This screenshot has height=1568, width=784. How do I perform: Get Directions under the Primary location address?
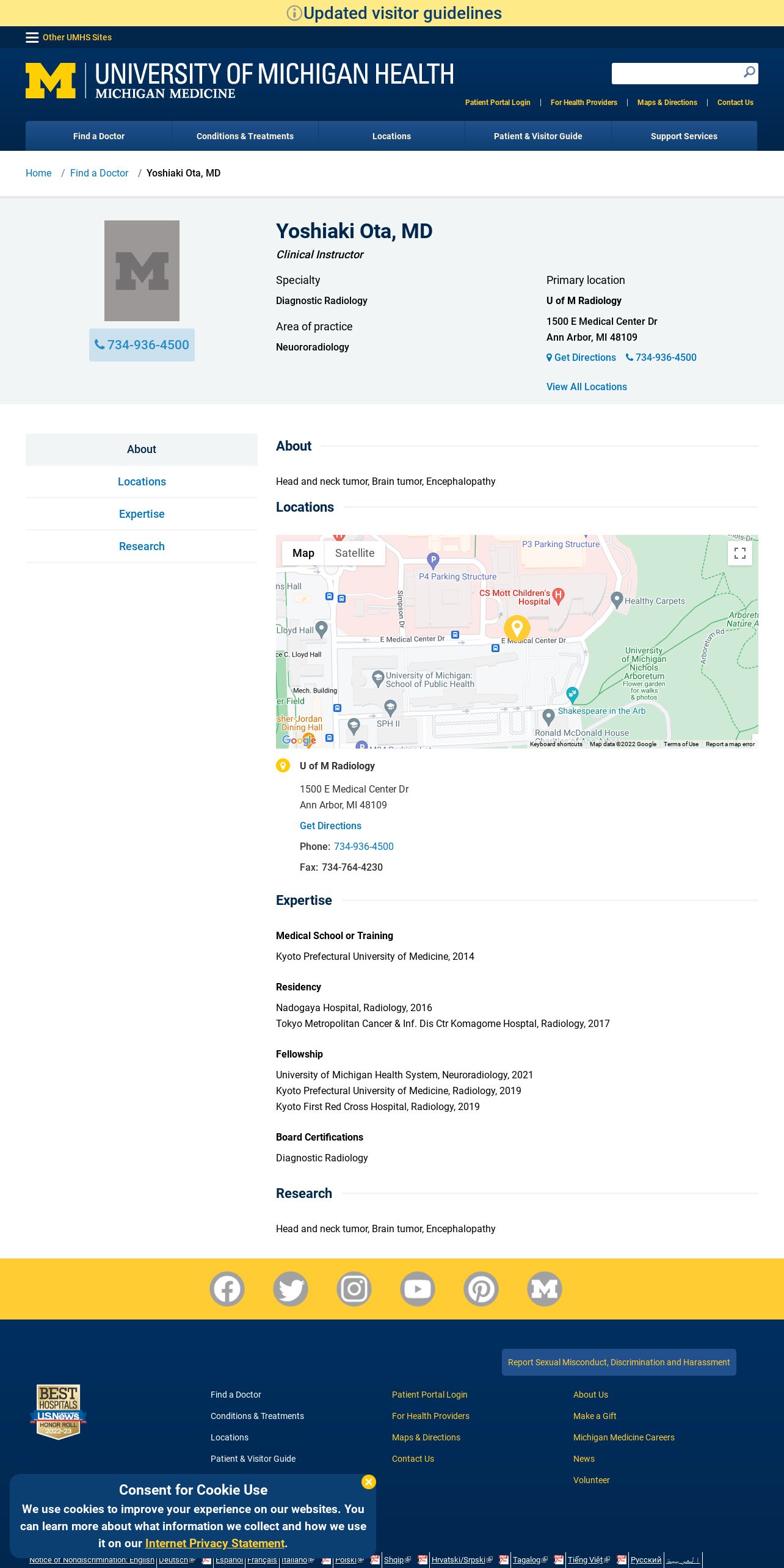(581, 358)
